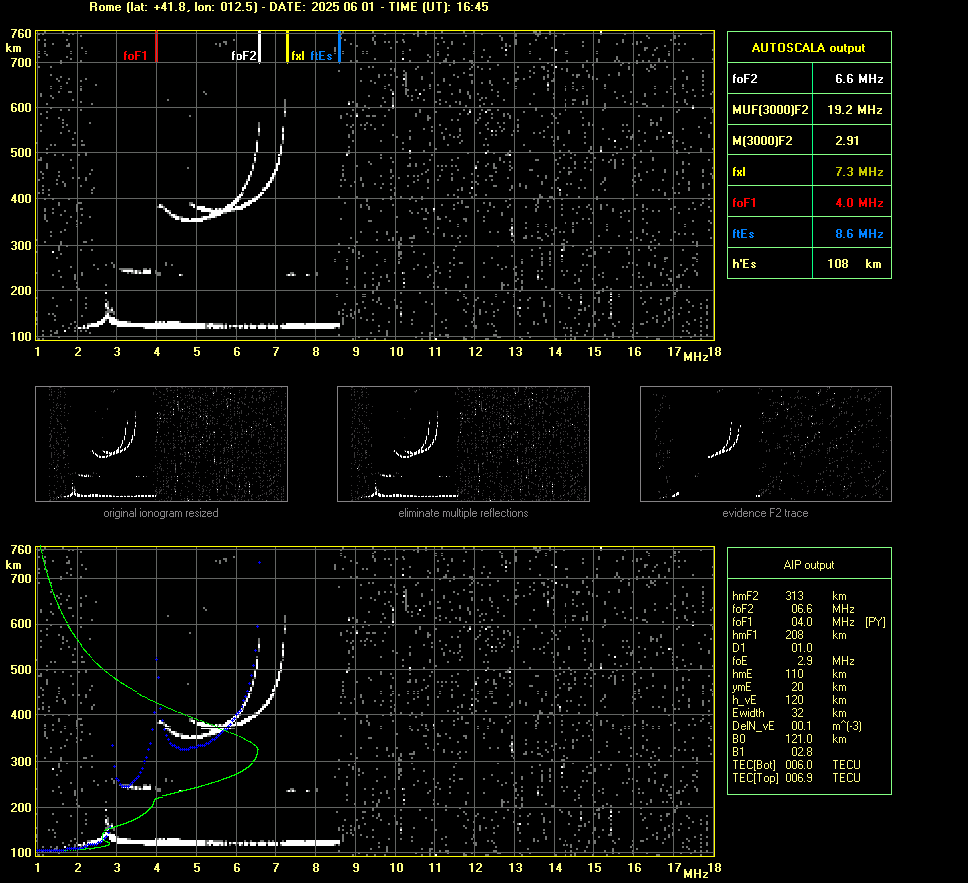Select the h'Es row label
This screenshot has height=883, width=968.
(x=744, y=264)
